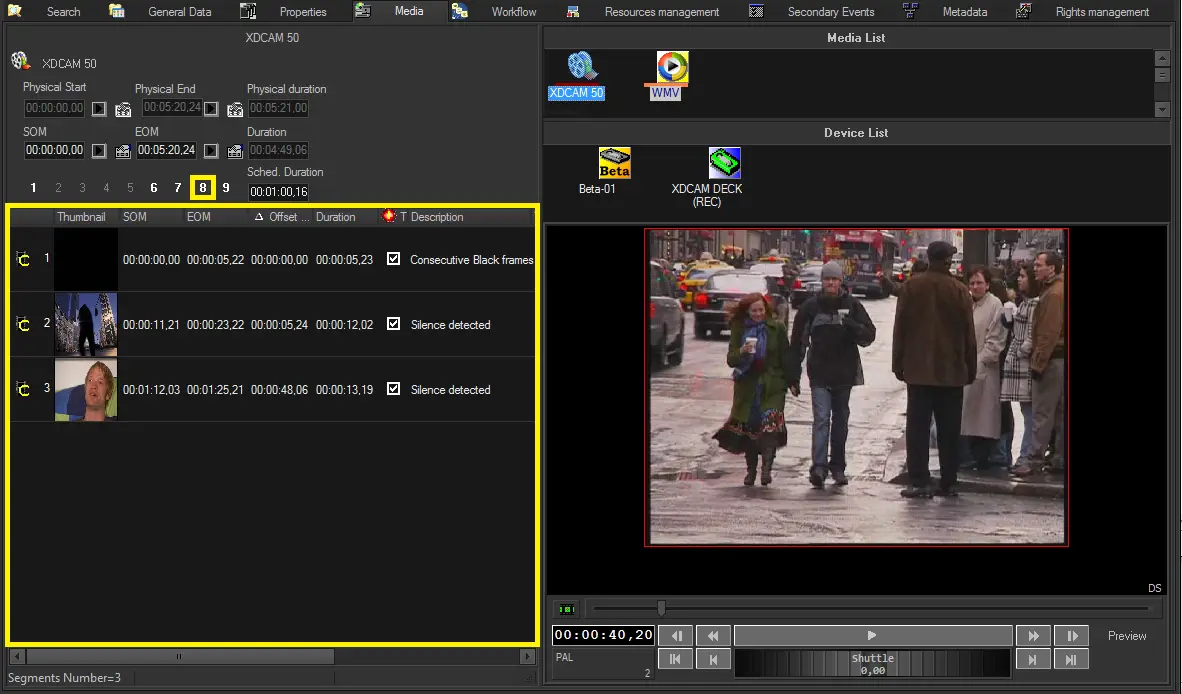Open the Workflow tab

513,12
